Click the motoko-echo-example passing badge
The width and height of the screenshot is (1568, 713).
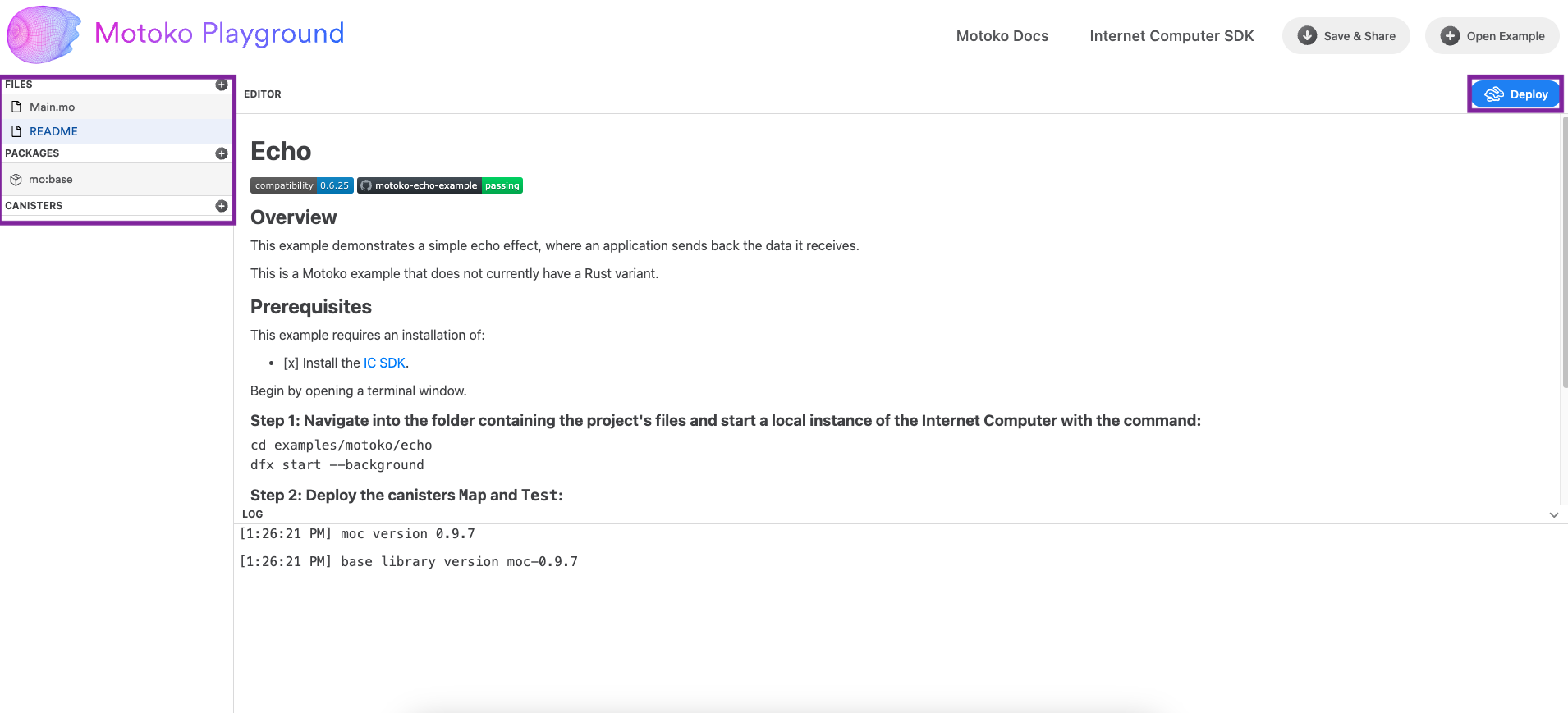440,185
